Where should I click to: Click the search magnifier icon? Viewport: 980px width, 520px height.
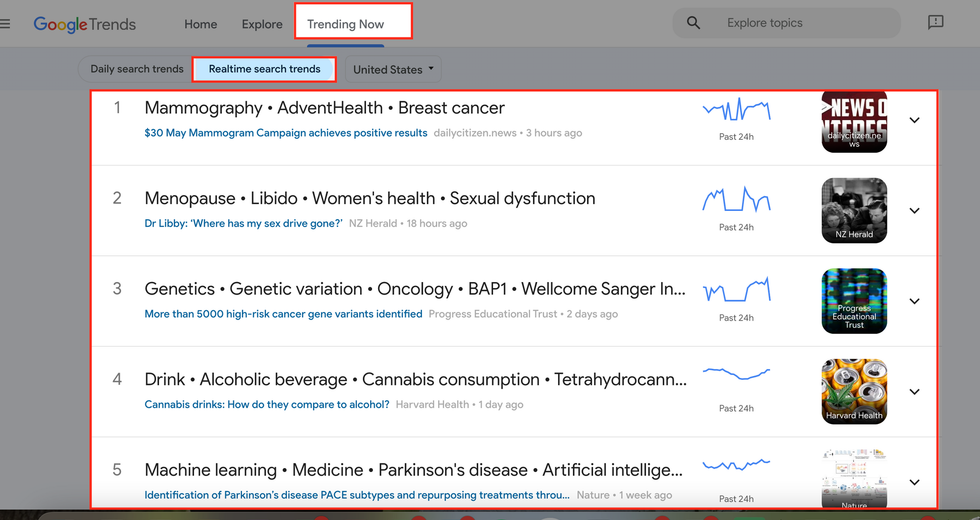click(x=693, y=23)
